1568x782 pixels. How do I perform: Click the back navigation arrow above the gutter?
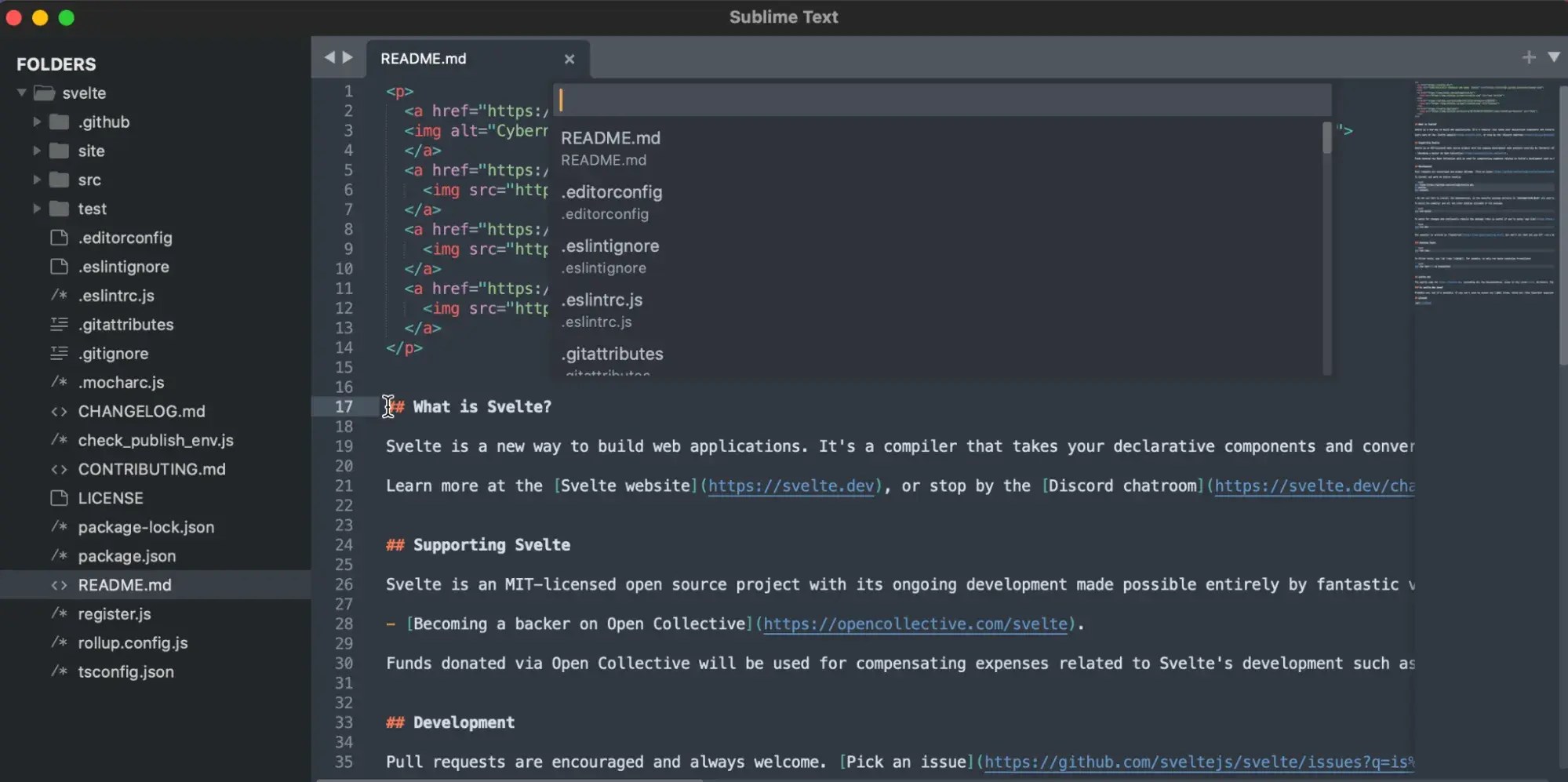point(329,56)
